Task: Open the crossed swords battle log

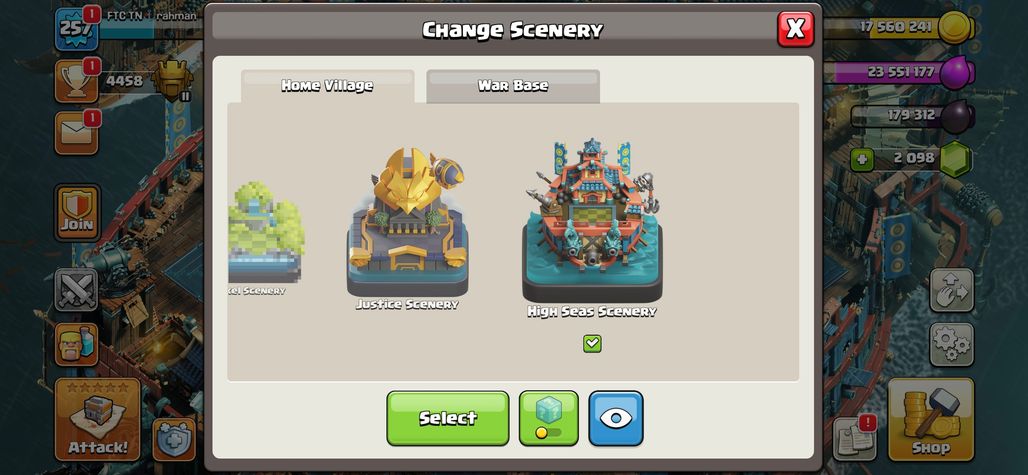Action: pyautogui.click(x=77, y=290)
